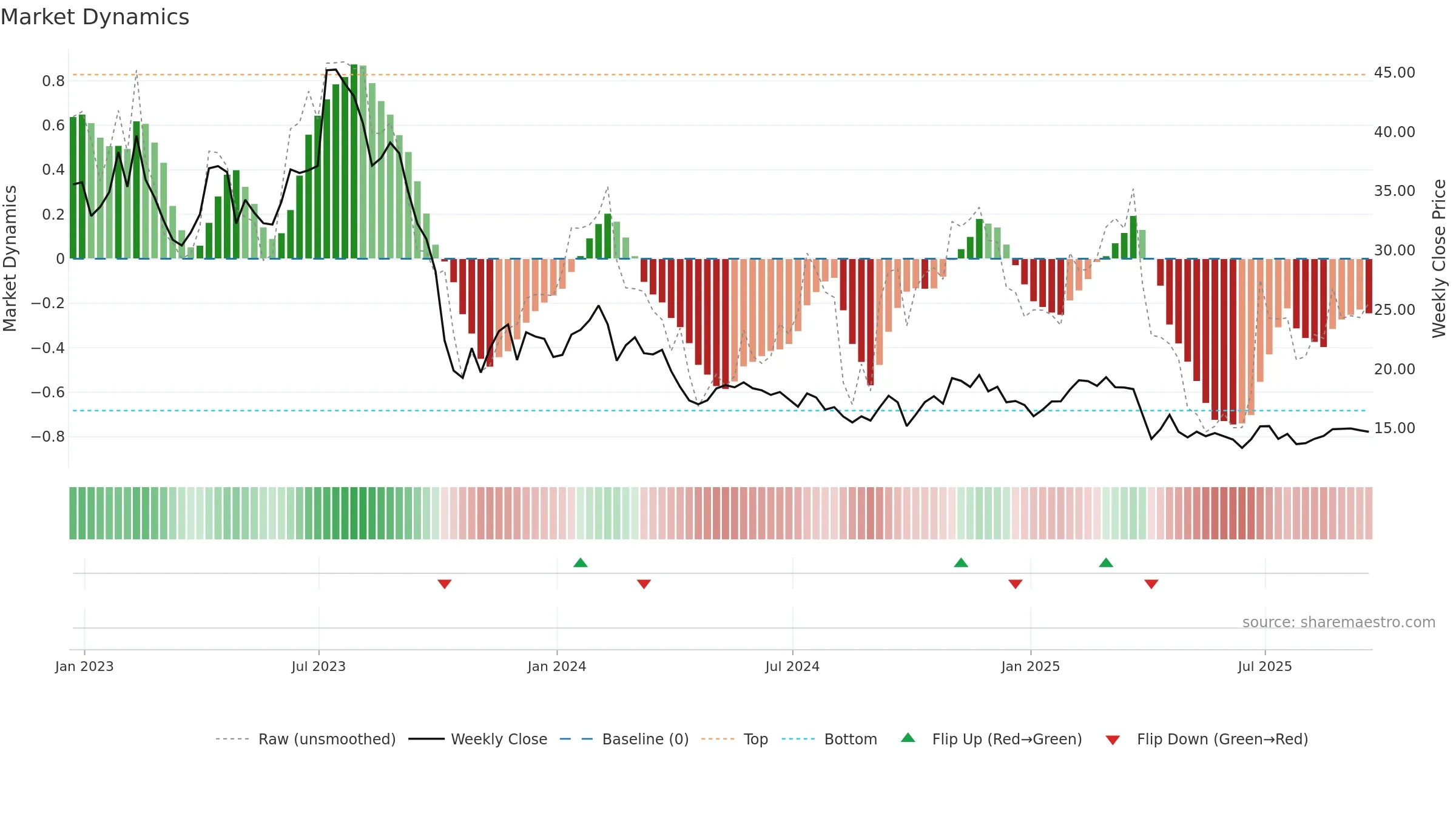
Task: Click the cyan dashed Bottom threshold line
Action: 719,411
